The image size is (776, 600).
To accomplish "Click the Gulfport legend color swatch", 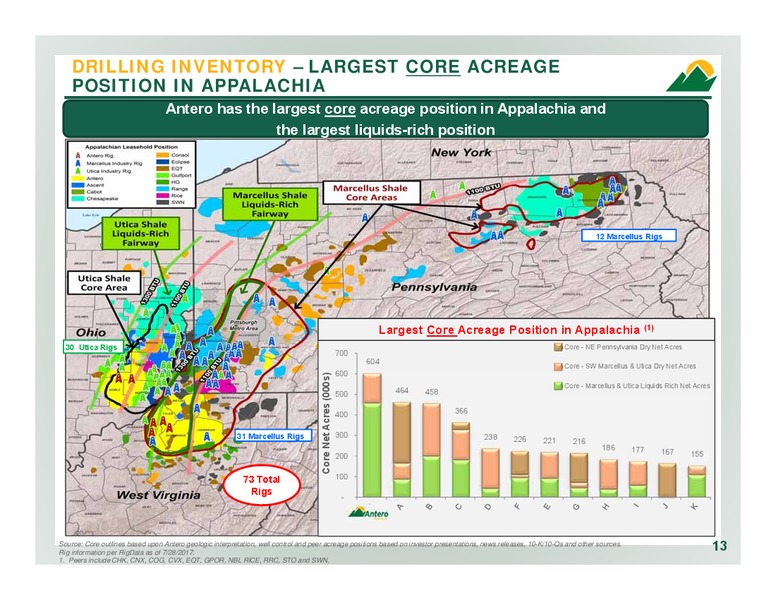I will 163,175.
